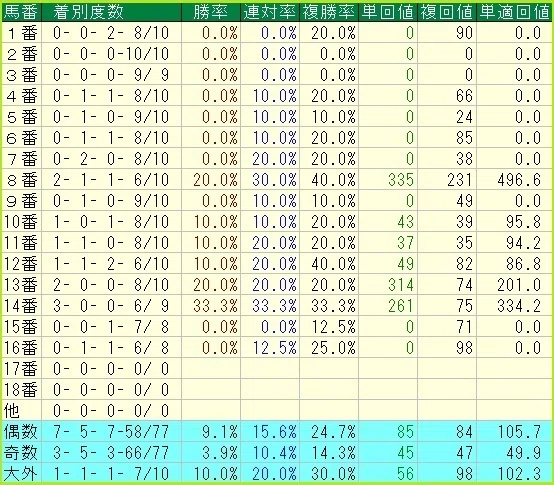Select the 11番 row label
The image size is (554, 485).
pos(21,243)
